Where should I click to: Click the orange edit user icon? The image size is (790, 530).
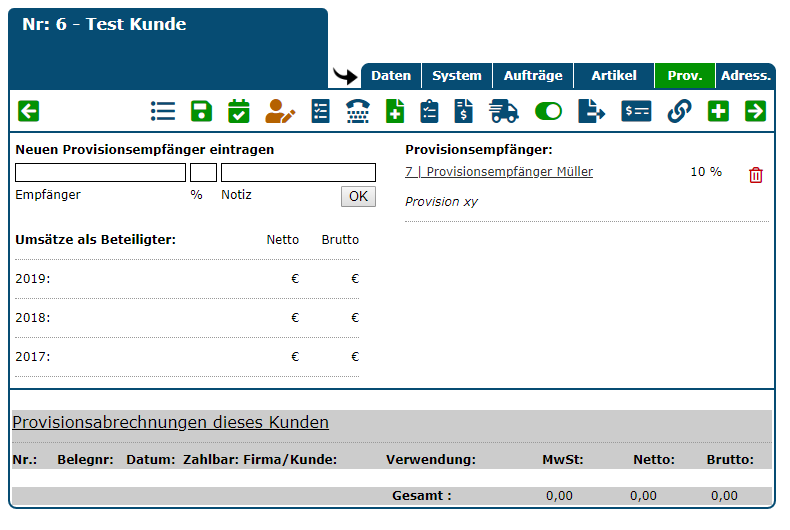pyautogui.click(x=280, y=111)
